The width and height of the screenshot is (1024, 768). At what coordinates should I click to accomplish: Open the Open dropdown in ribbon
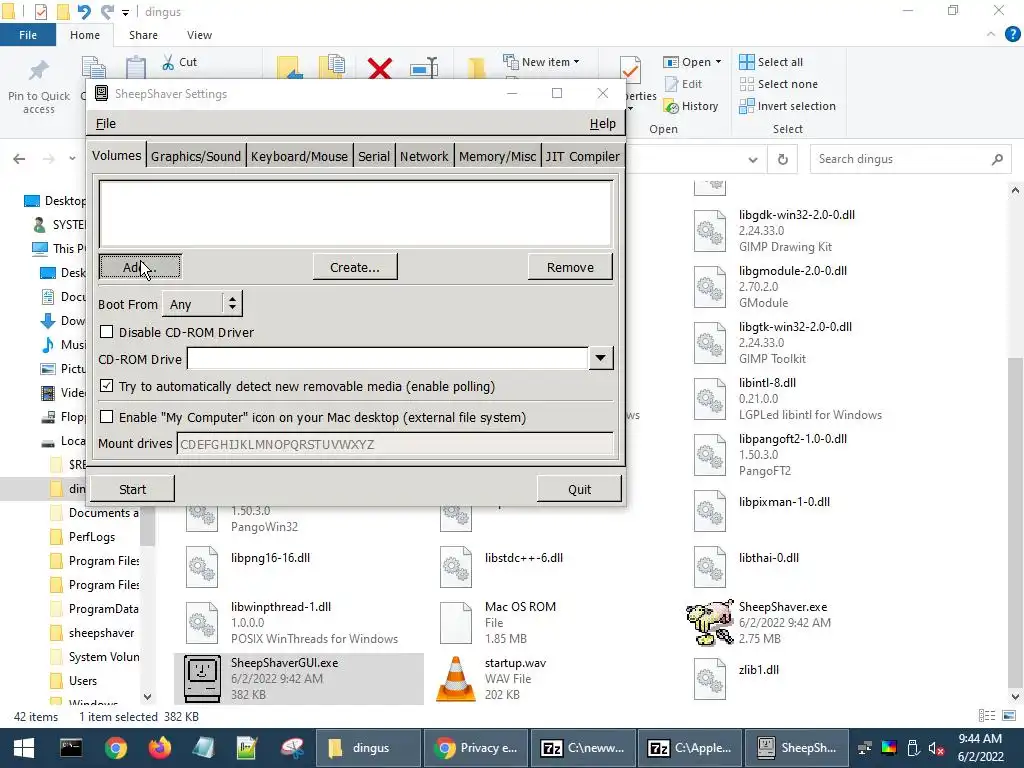[x=692, y=61]
